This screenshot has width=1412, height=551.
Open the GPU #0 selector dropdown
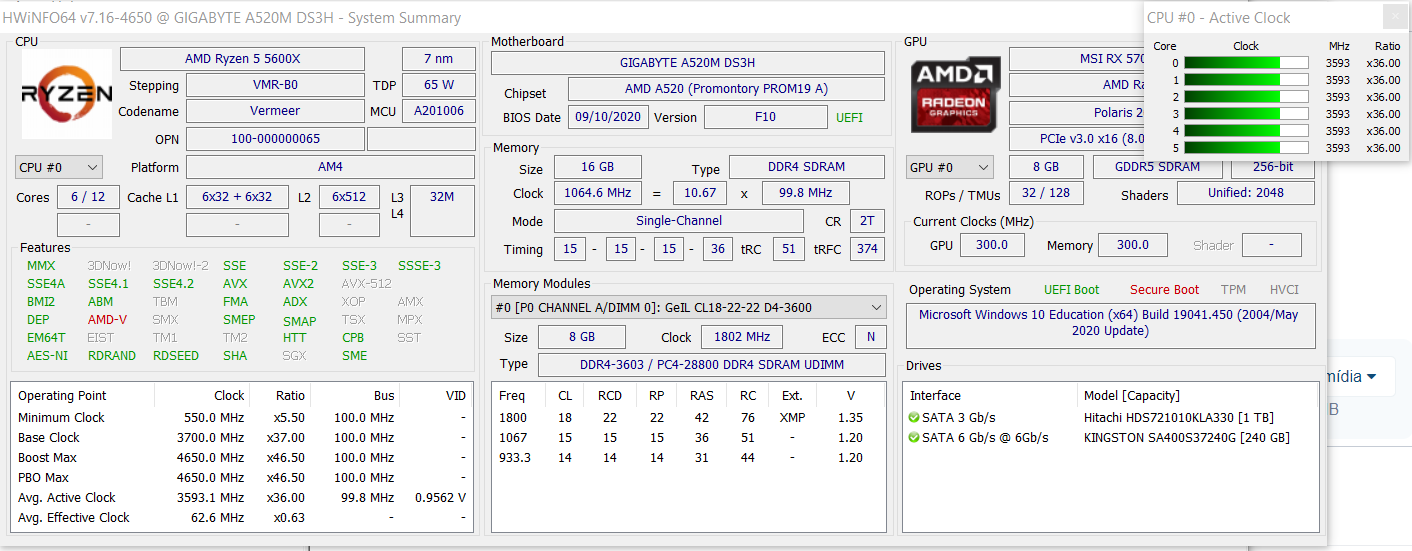pyautogui.click(x=949, y=168)
